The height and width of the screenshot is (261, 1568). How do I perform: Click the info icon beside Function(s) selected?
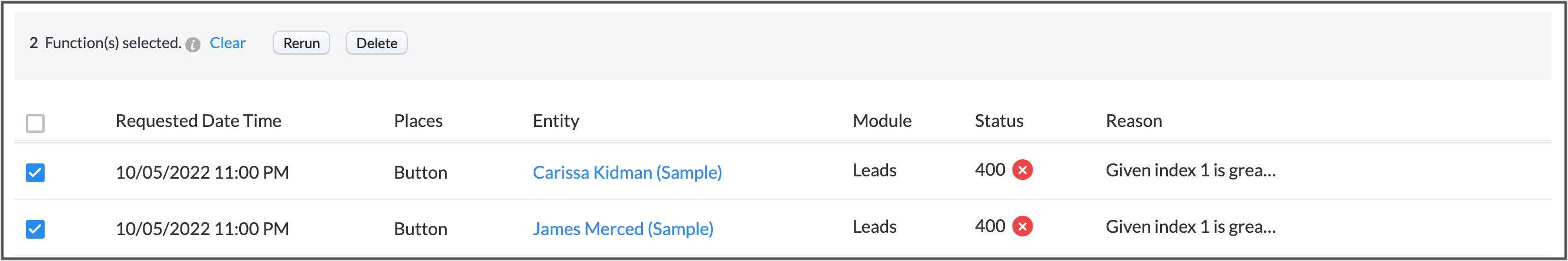click(x=193, y=45)
